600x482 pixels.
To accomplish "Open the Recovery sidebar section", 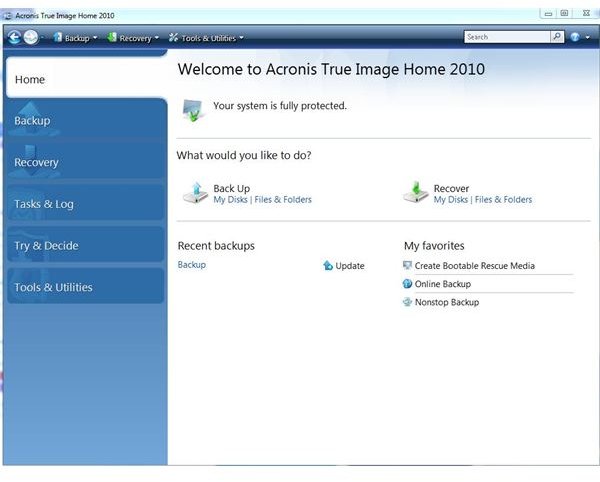I will [86, 161].
